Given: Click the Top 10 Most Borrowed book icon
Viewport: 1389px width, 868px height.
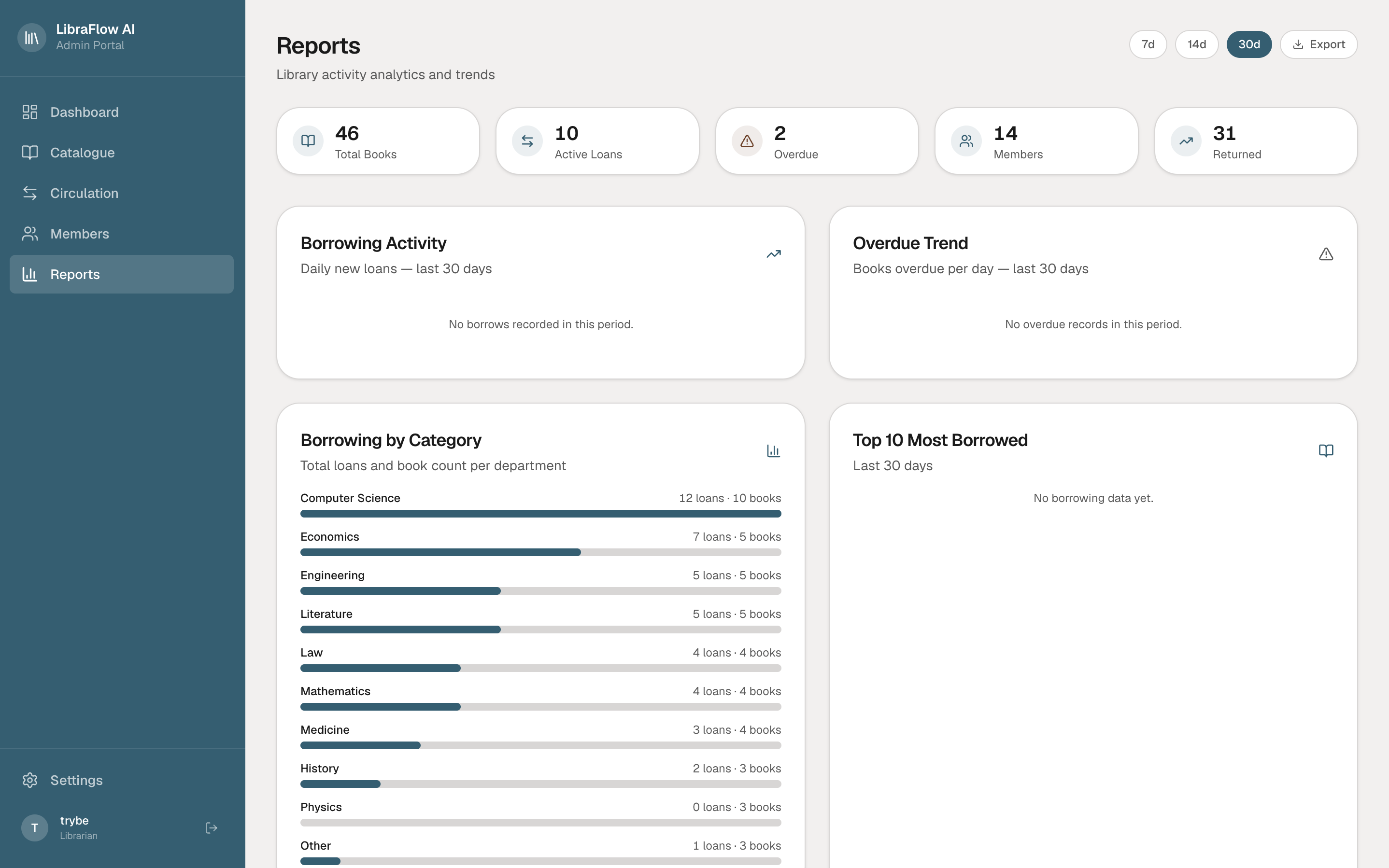Looking at the screenshot, I should point(1326,450).
